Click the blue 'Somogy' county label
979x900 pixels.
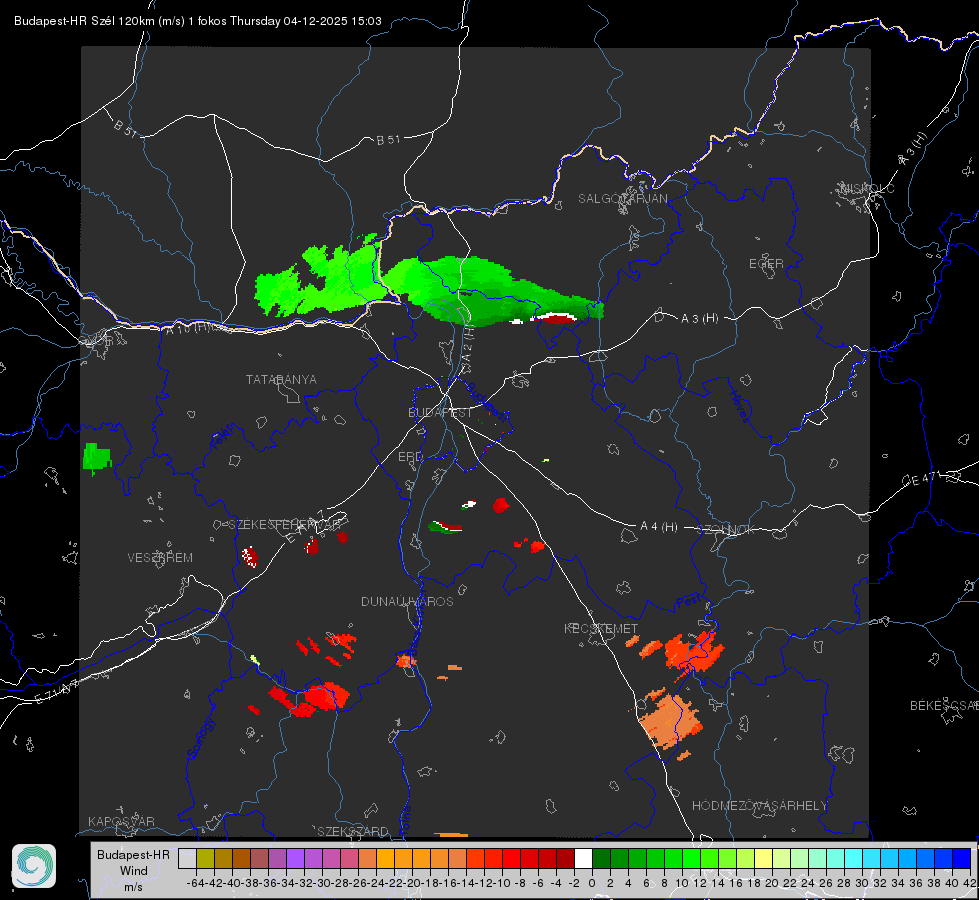tap(201, 738)
